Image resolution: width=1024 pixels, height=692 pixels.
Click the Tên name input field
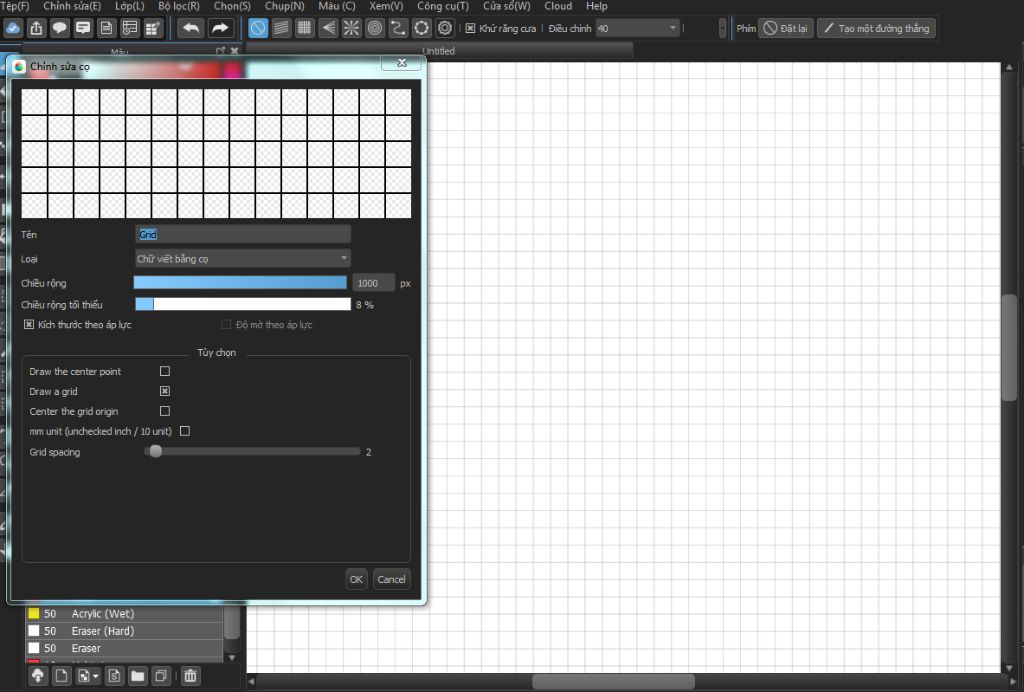tap(242, 234)
